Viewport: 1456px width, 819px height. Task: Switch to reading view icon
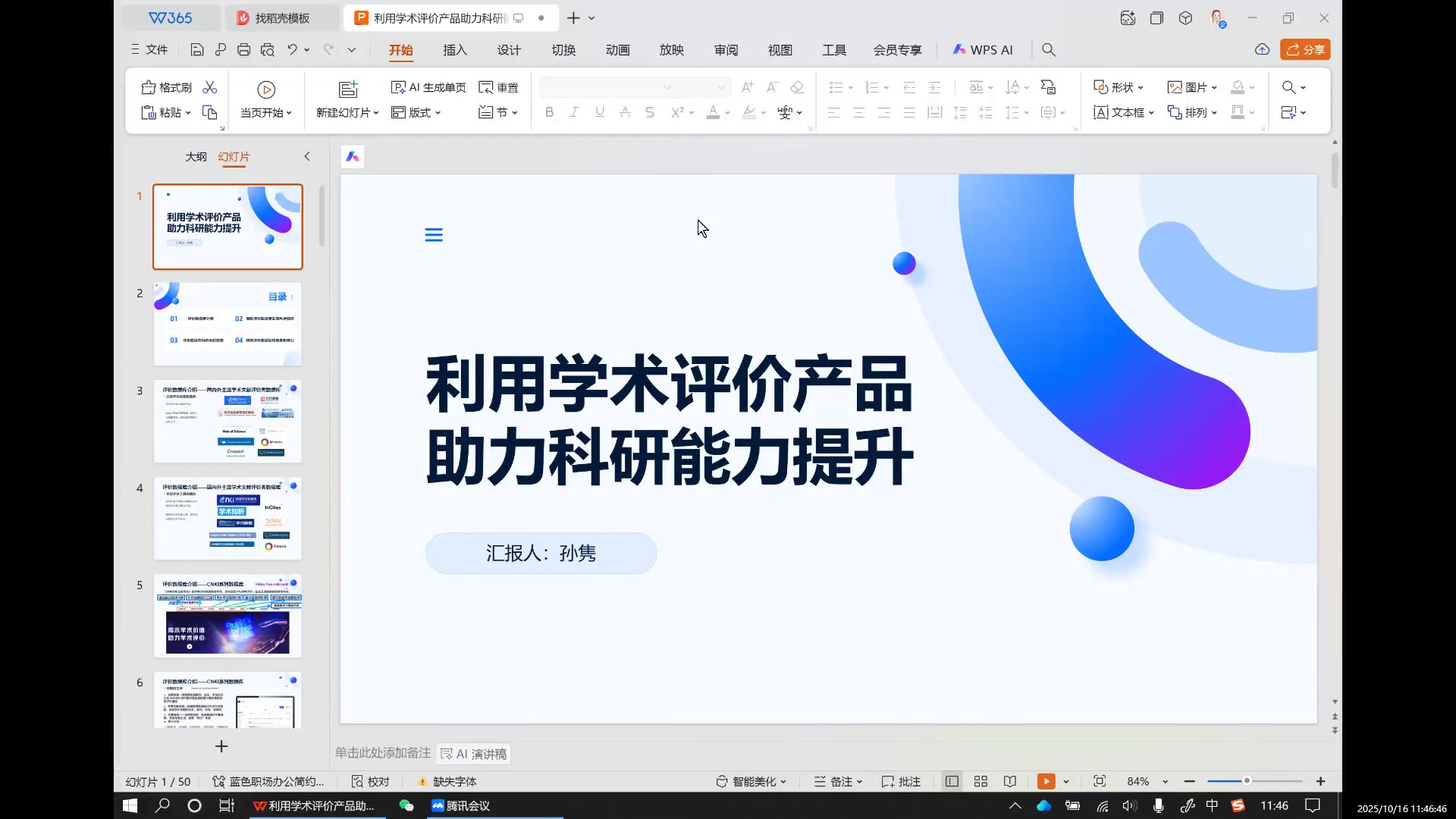1010,782
